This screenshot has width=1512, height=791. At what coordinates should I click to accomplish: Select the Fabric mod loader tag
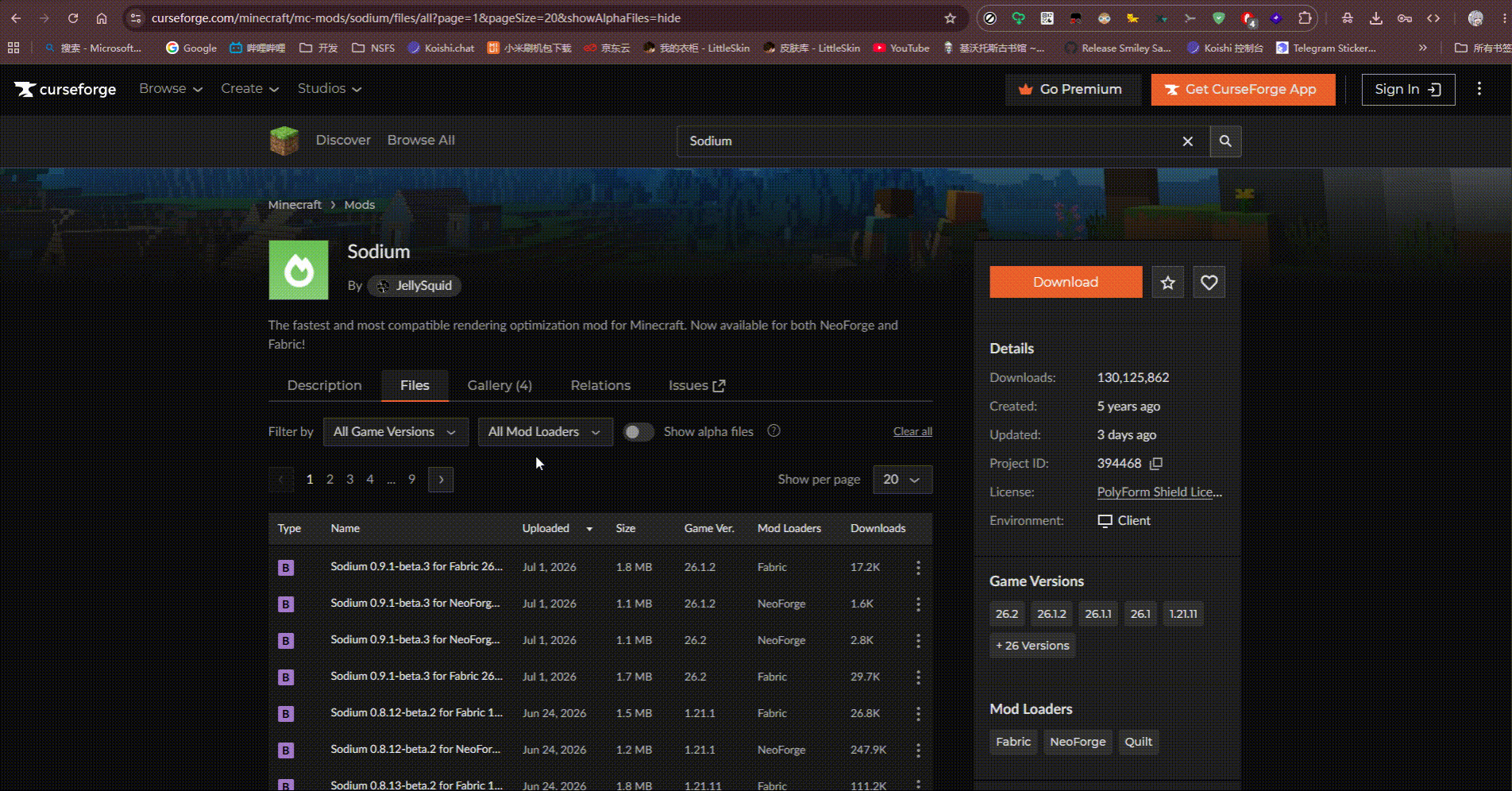[1013, 742]
